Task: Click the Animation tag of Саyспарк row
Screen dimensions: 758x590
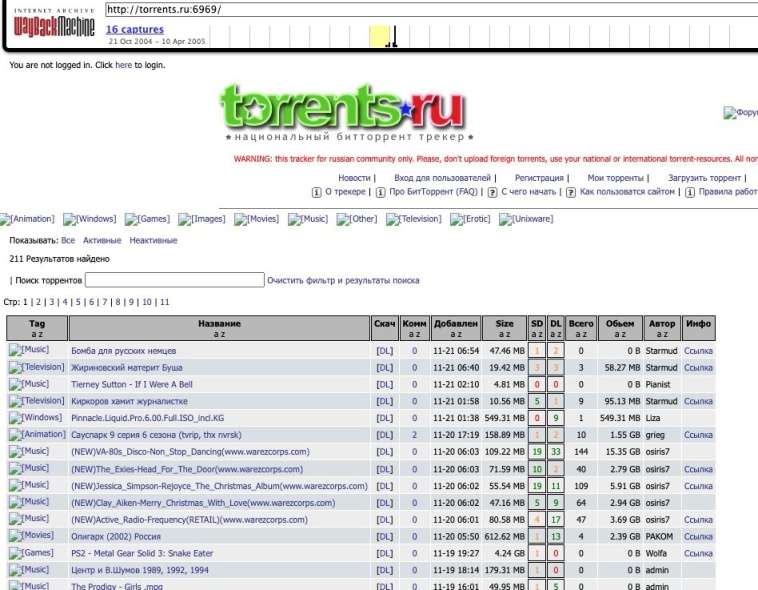Action: pyautogui.click(x=37, y=434)
